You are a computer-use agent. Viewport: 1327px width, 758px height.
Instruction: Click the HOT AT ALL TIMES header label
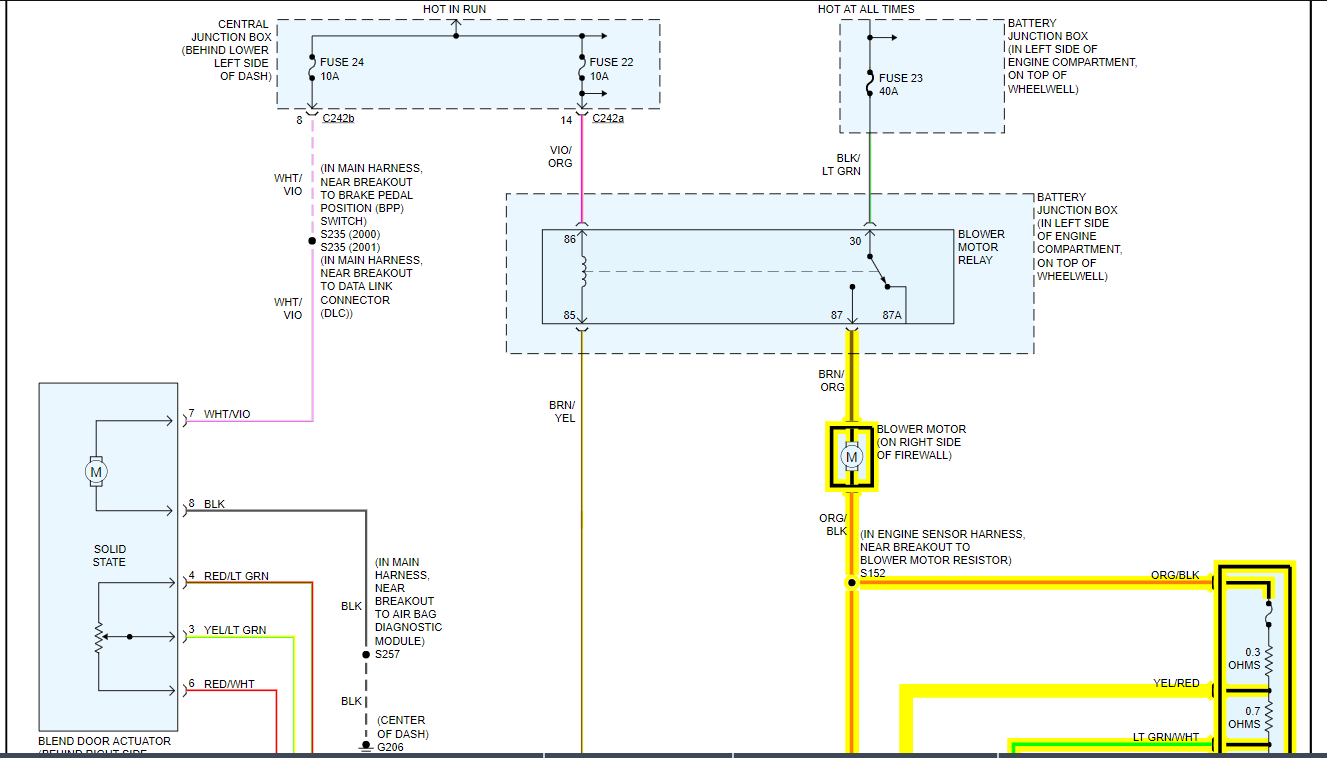click(x=864, y=8)
